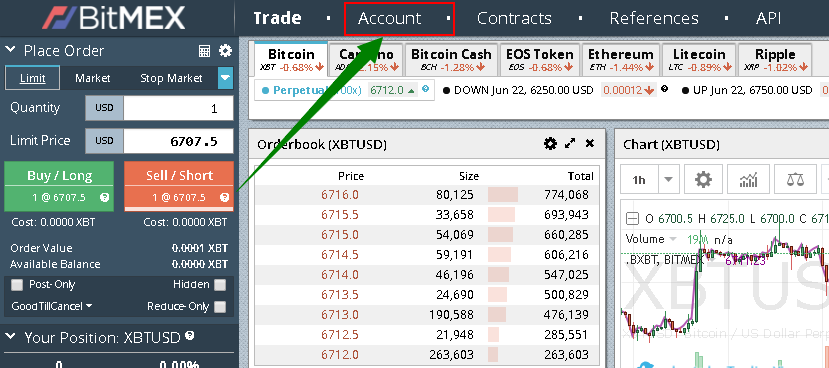
Task: Click the Buy / Long button
Action: coord(59,187)
